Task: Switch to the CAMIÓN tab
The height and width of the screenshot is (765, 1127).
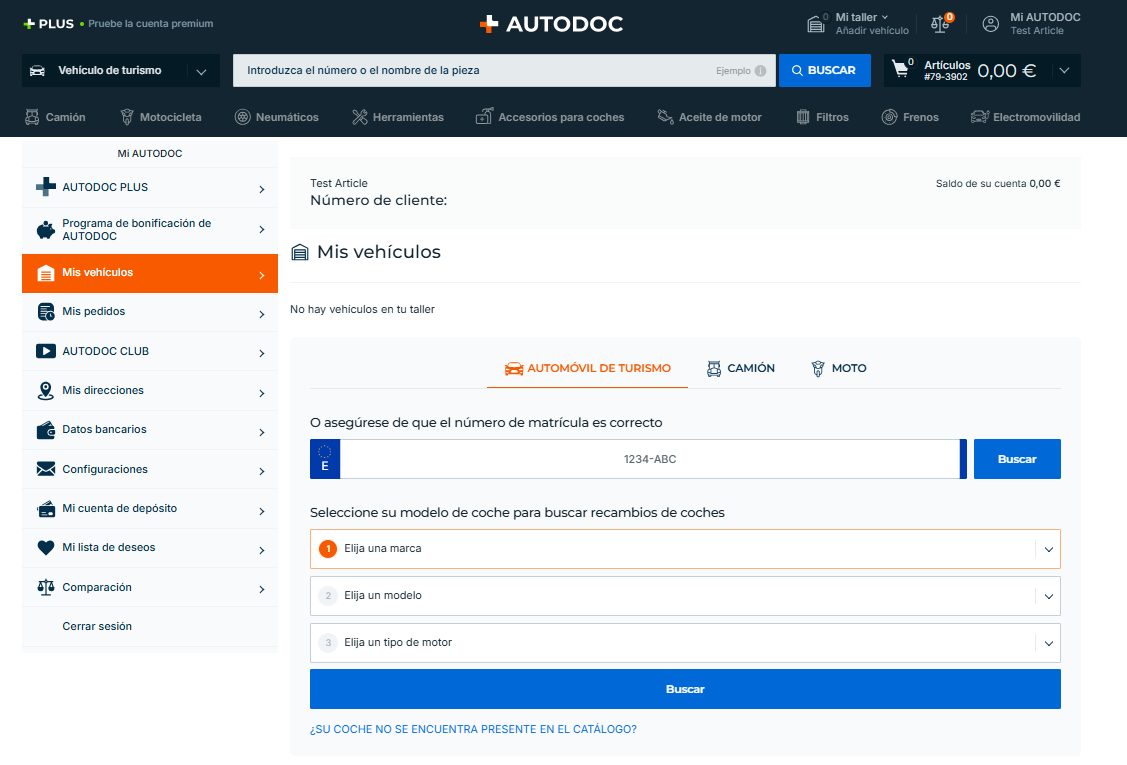Action: click(x=741, y=368)
